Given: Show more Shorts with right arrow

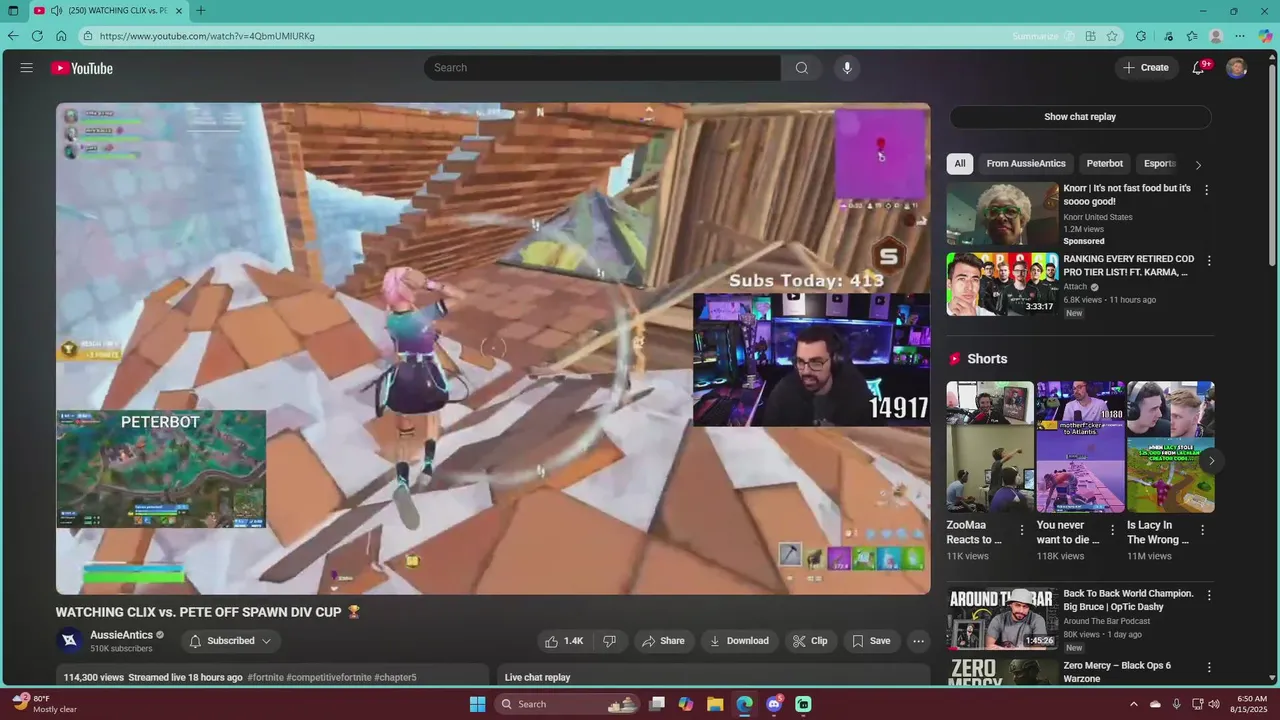Looking at the screenshot, I should click(1211, 461).
